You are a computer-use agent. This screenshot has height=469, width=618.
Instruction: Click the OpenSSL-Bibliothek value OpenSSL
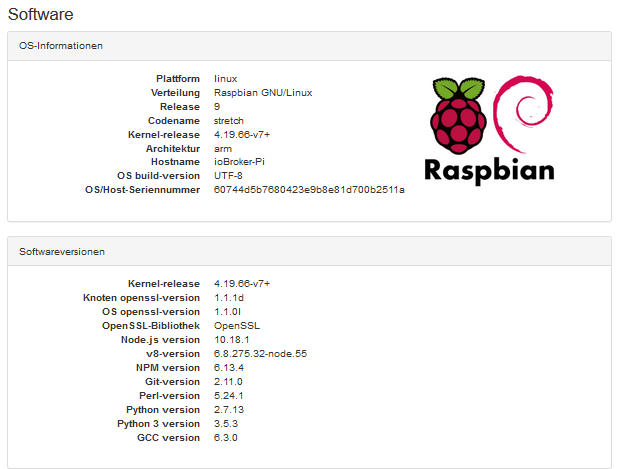pos(237,326)
